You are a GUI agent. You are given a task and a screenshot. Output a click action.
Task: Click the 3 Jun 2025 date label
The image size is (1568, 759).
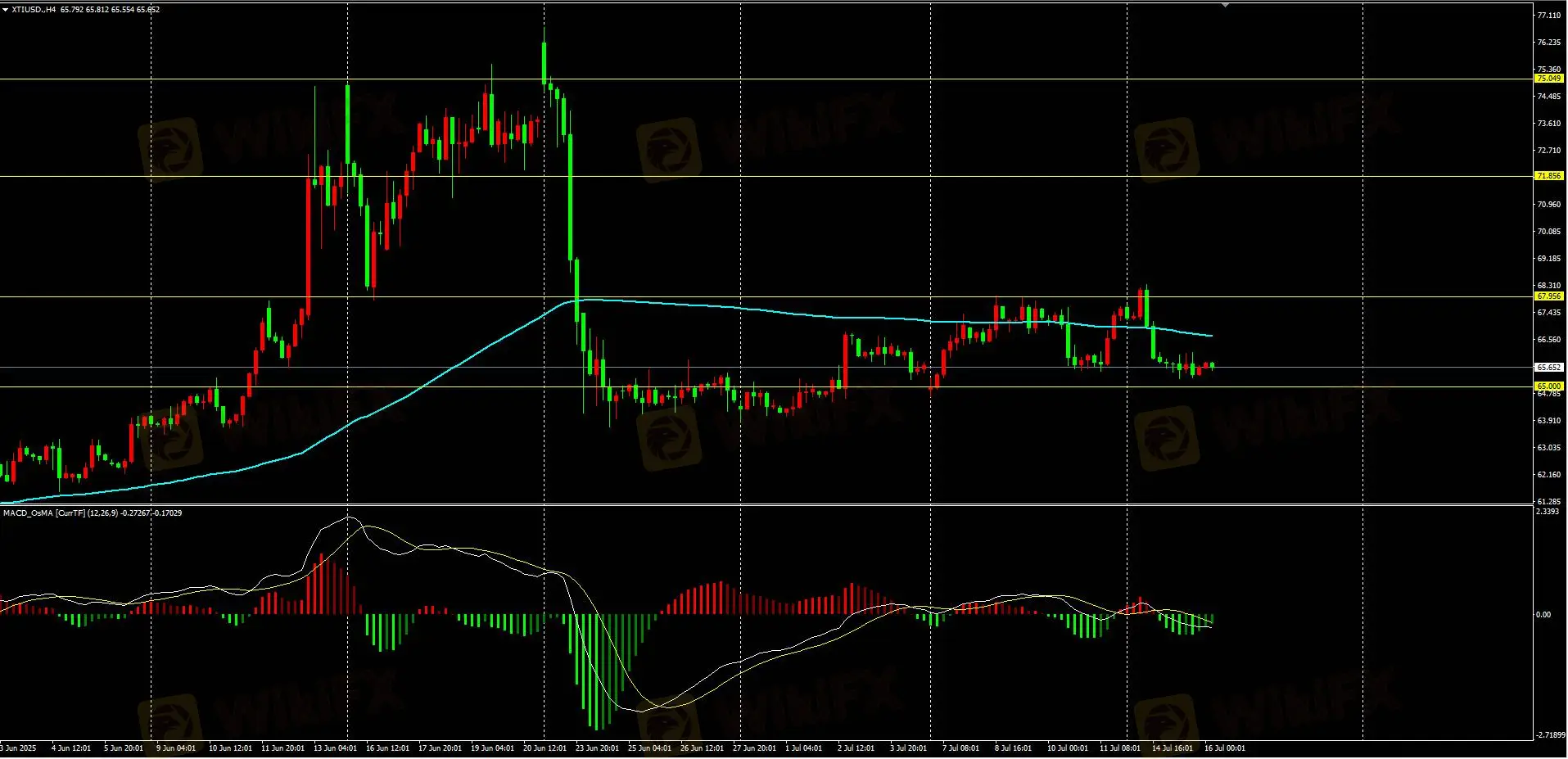pos(18,748)
